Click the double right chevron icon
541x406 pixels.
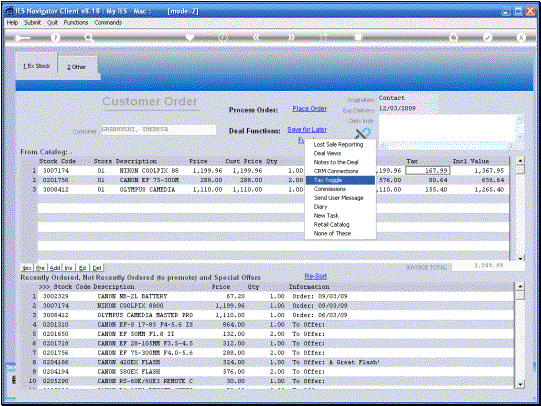click(x=292, y=37)
